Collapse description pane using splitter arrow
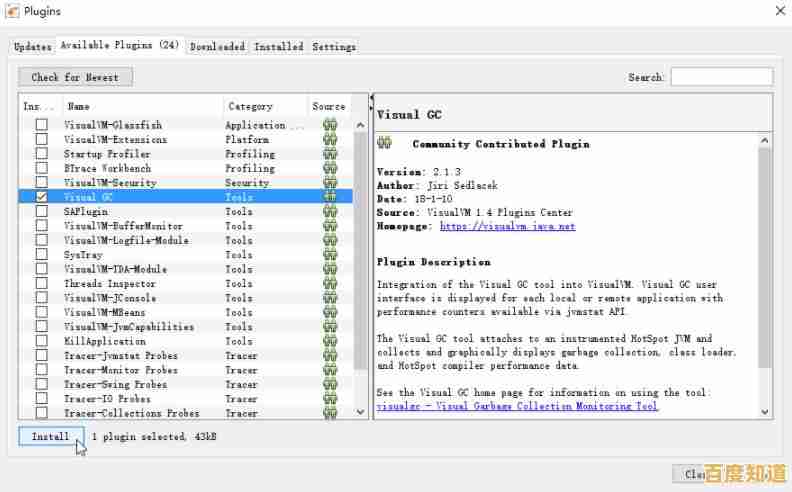 [372, 98]
